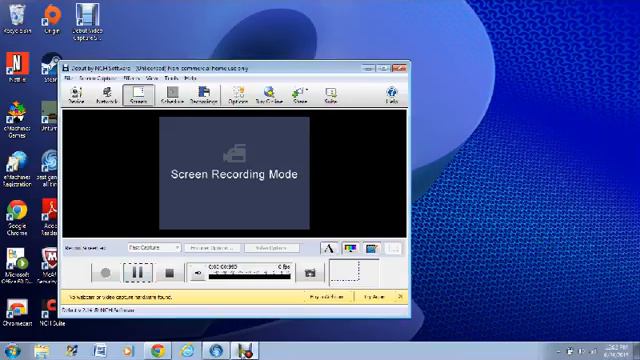Select the Netflix desktop icon
The height and width of the screenshot is (360, 640).
tap(17, 67)
